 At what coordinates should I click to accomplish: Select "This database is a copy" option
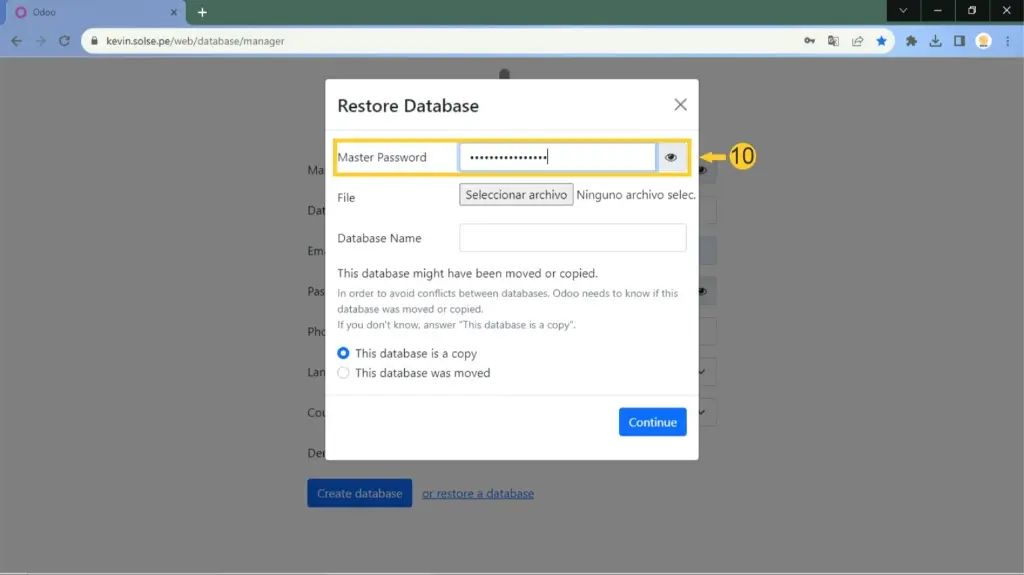344,353
